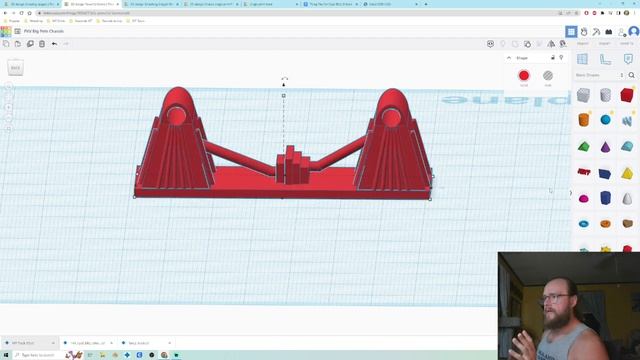Viewport: 640px width, 360px height.
Task: Select the gray Paraboloid shape
Action: [627, 198]
